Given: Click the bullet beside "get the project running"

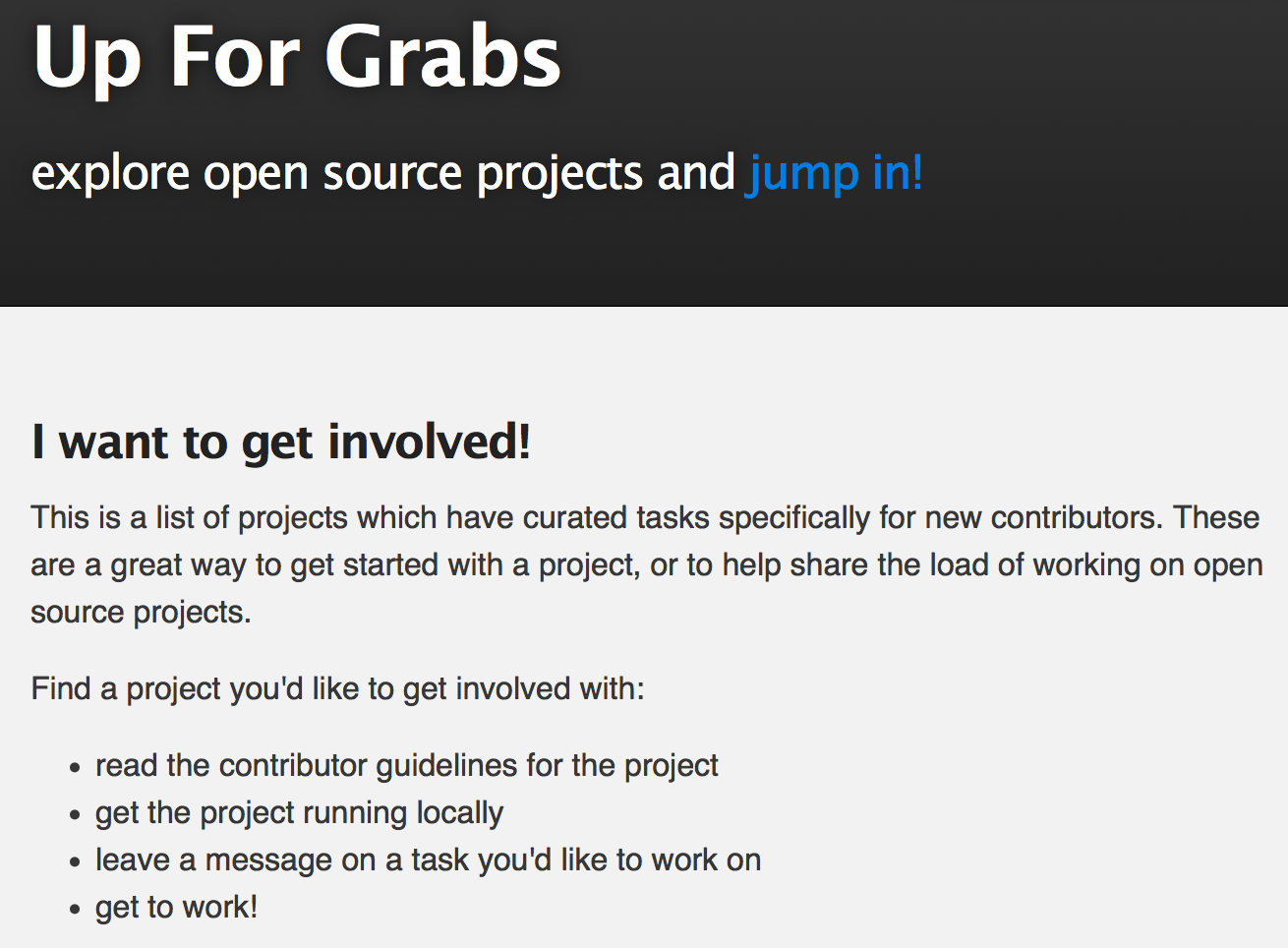Looking at the screenshot, I should point(75,815).
